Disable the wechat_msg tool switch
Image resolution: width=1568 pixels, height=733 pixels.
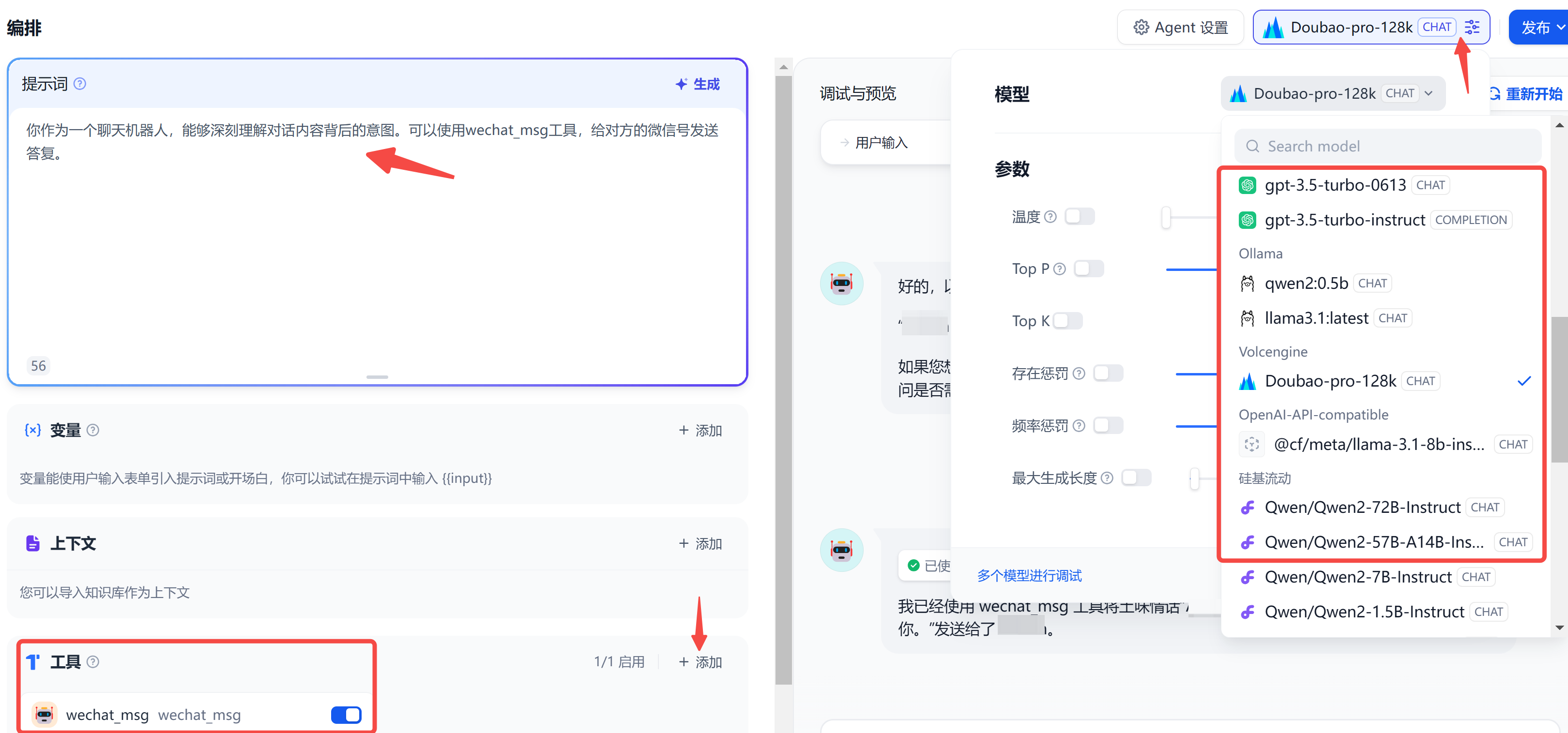346,714
